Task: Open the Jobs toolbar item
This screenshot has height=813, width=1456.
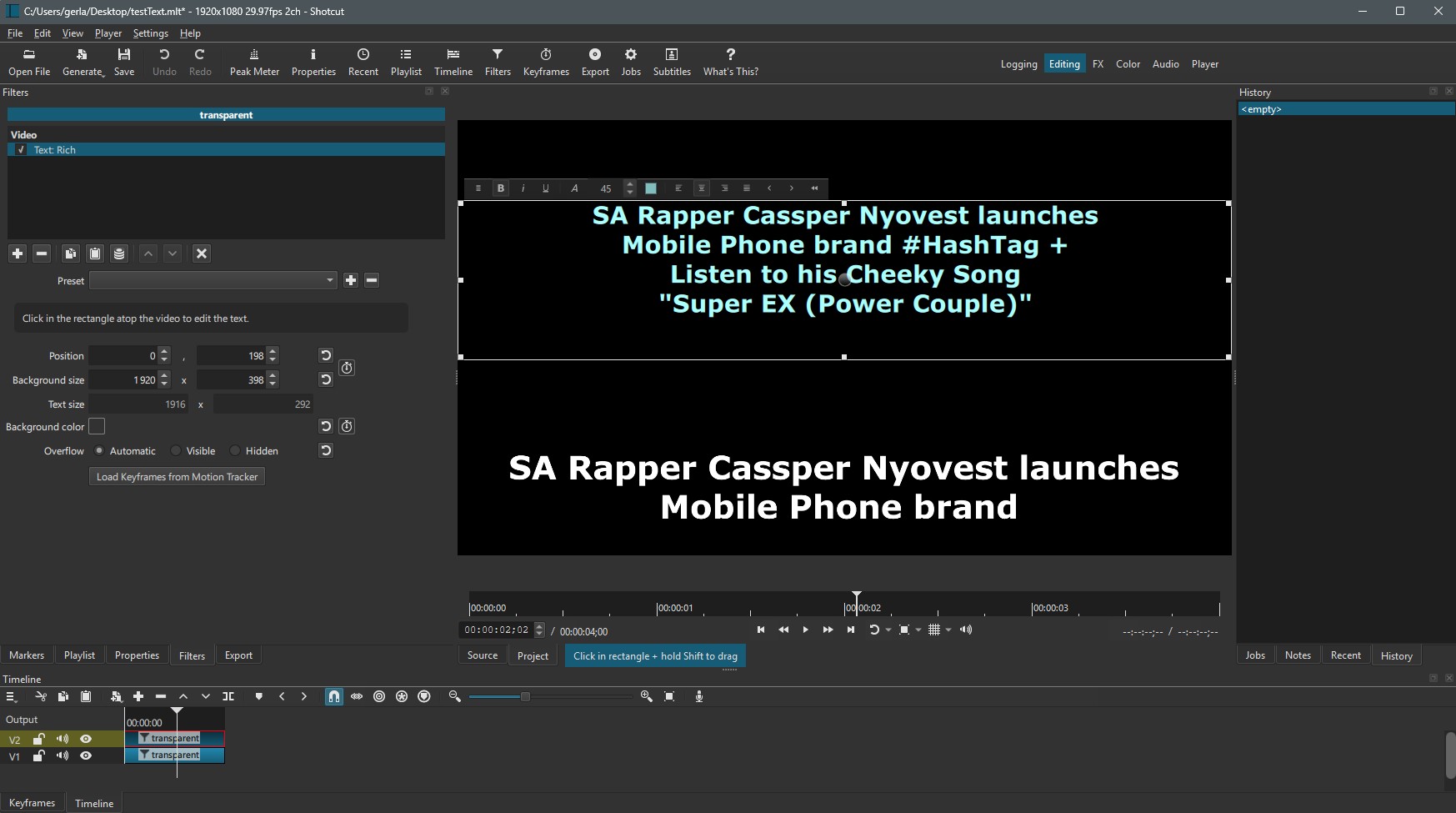Action: [x=631, y=63]
